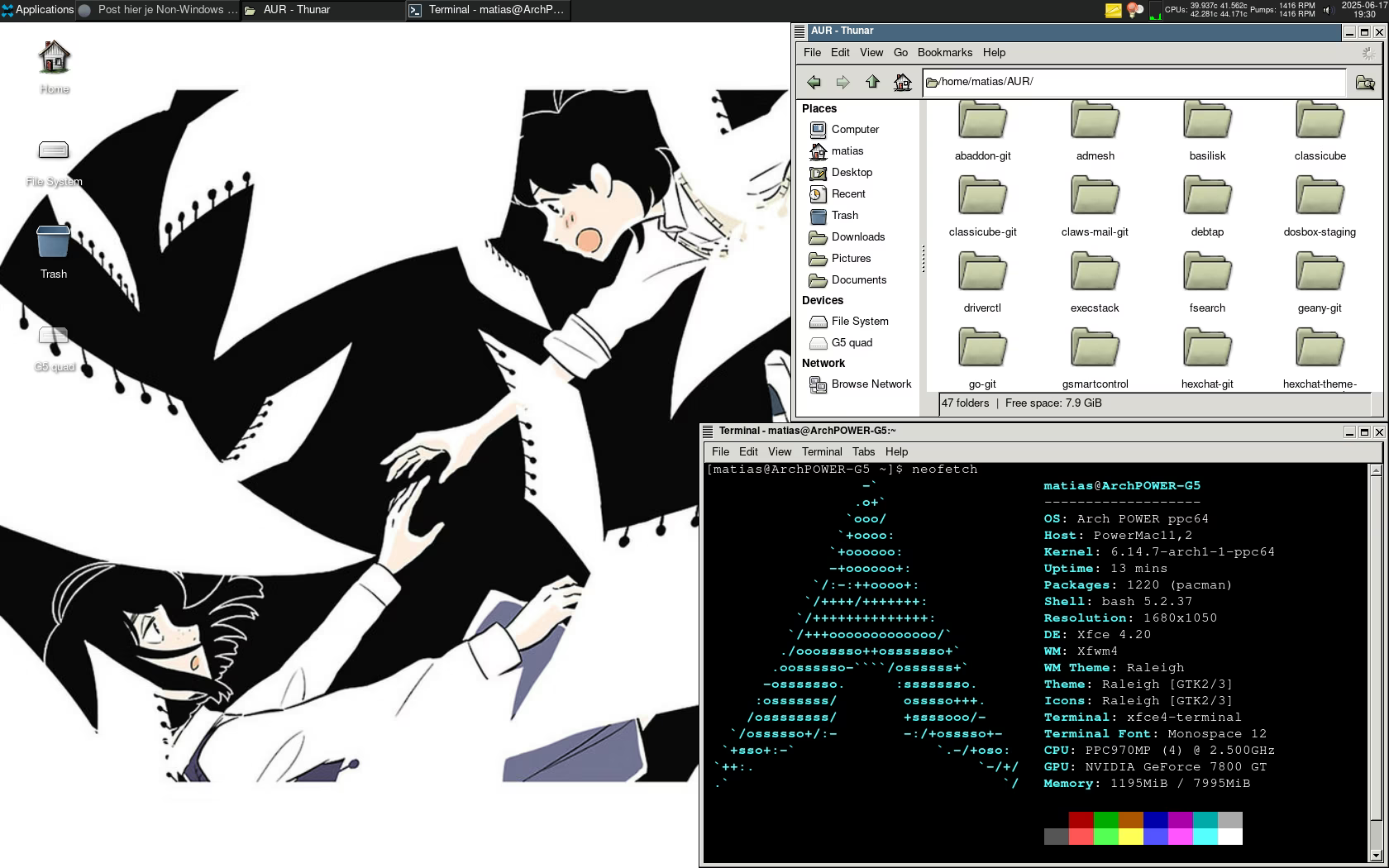Open G5 quad device in Thunar sidebar
The image size is (1389, 868).
pos(852,343)
